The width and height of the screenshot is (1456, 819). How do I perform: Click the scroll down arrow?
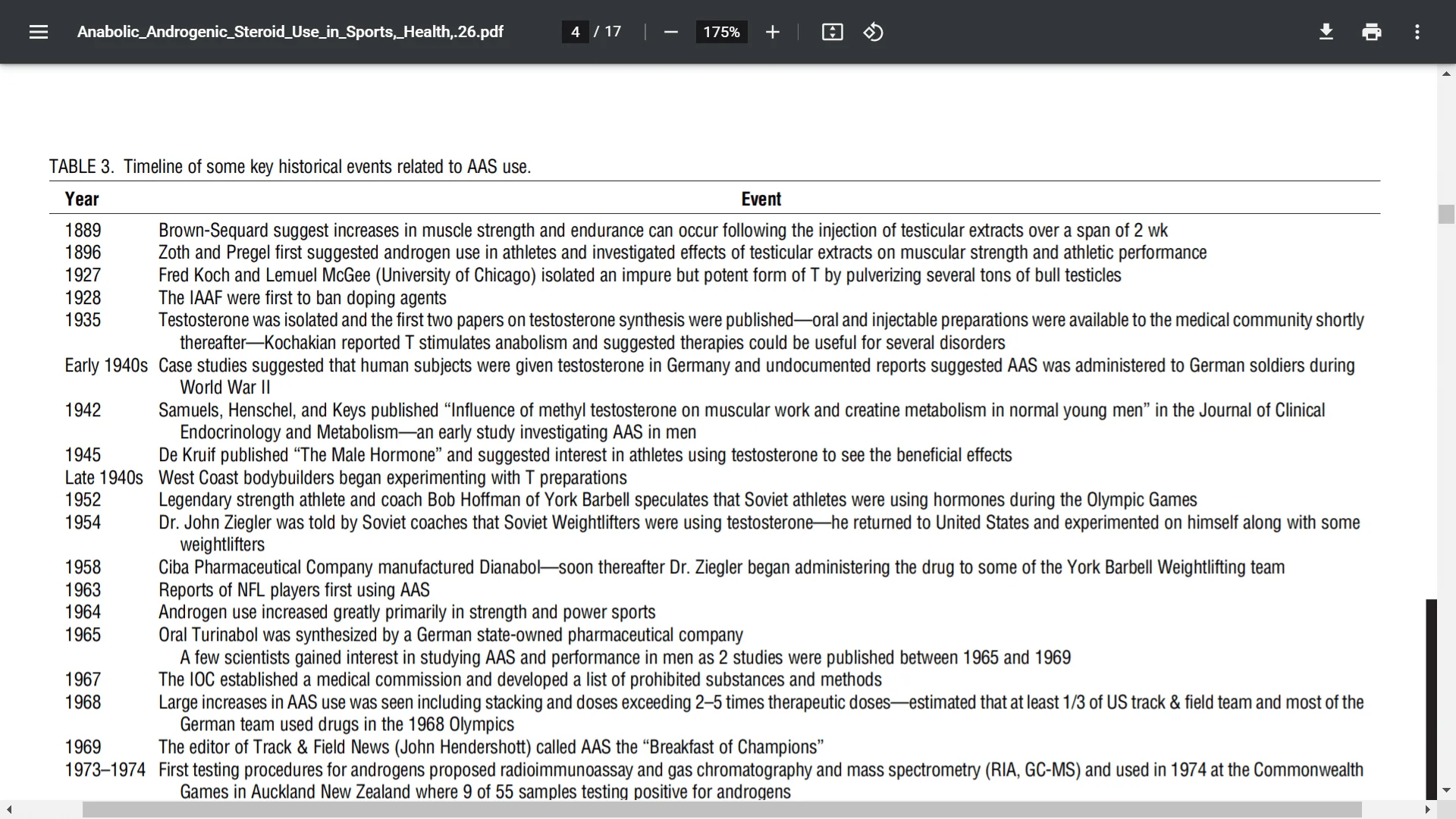tap(1446, 790)
